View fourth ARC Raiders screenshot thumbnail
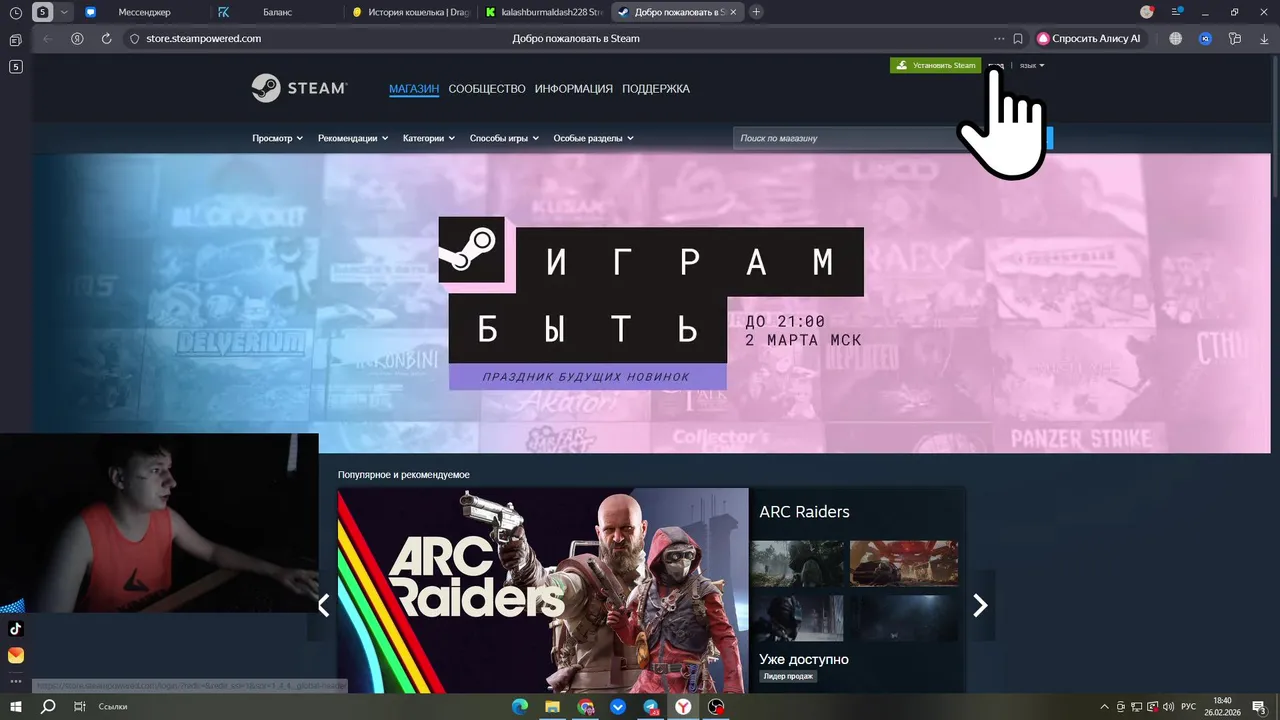Screen dimensions: 1280x720 tap(904, 618)
